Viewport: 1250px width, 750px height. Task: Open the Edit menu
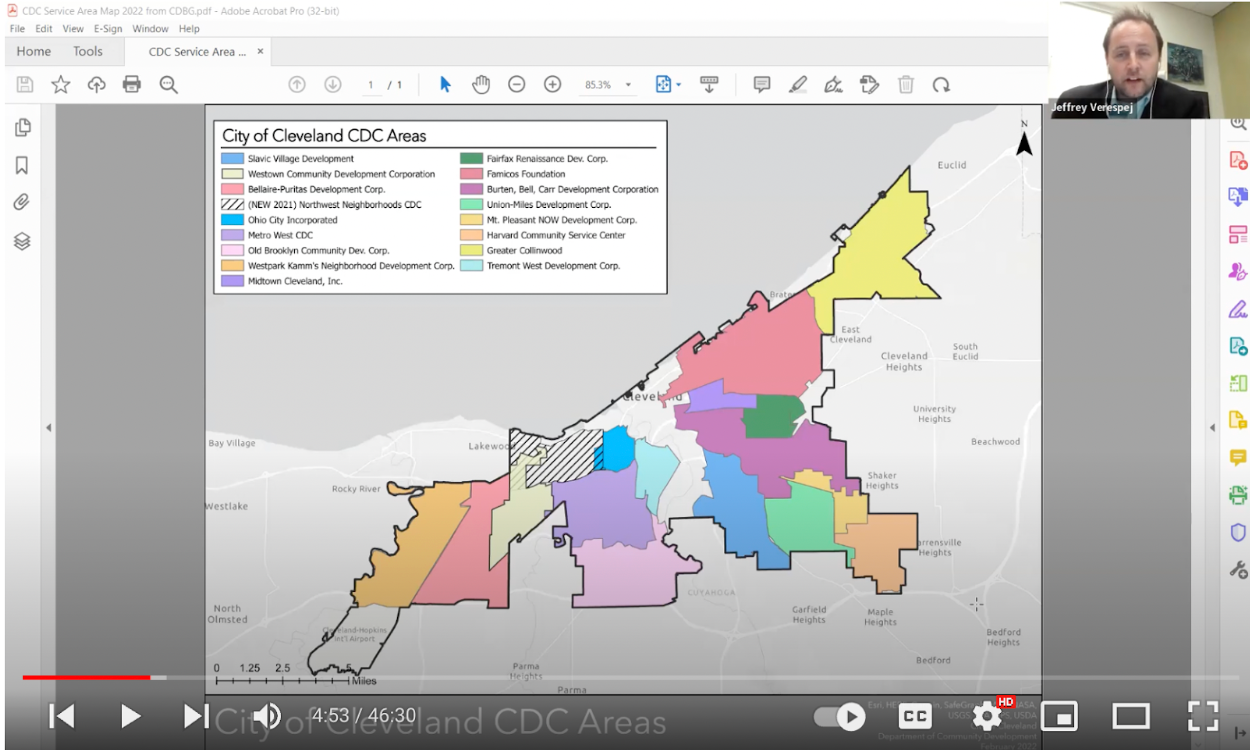[x=44, y=29]
